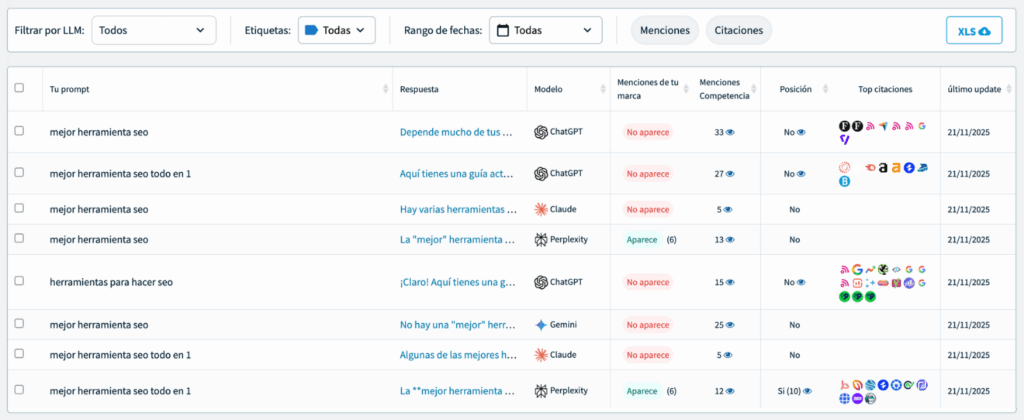This screenshot has width=1024, height=420.
Task: Click 'herramientas para hacer seo' prompt text
Action: click(111, 282)
